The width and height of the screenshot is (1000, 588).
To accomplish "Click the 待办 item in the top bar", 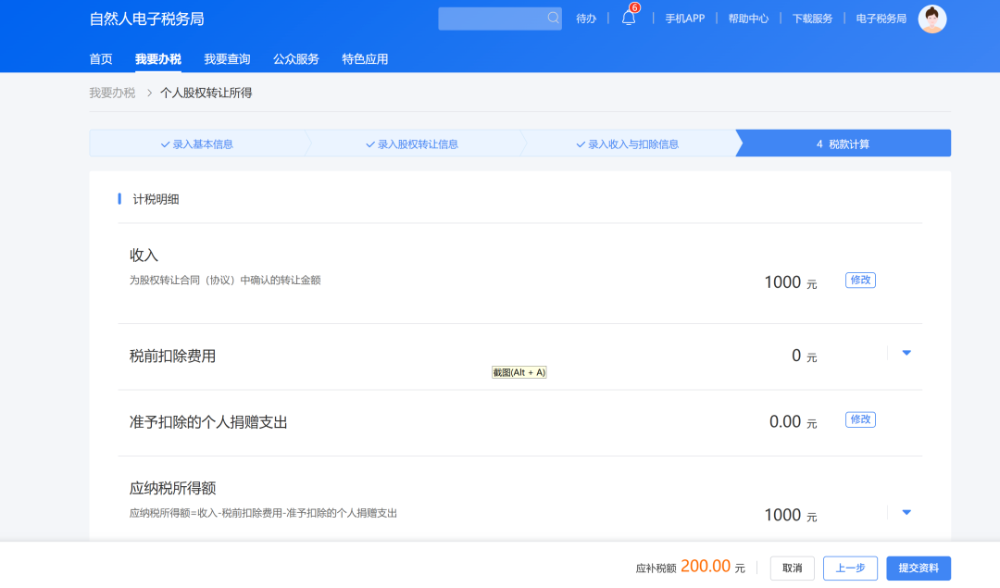I will click(x=586, y=18).
